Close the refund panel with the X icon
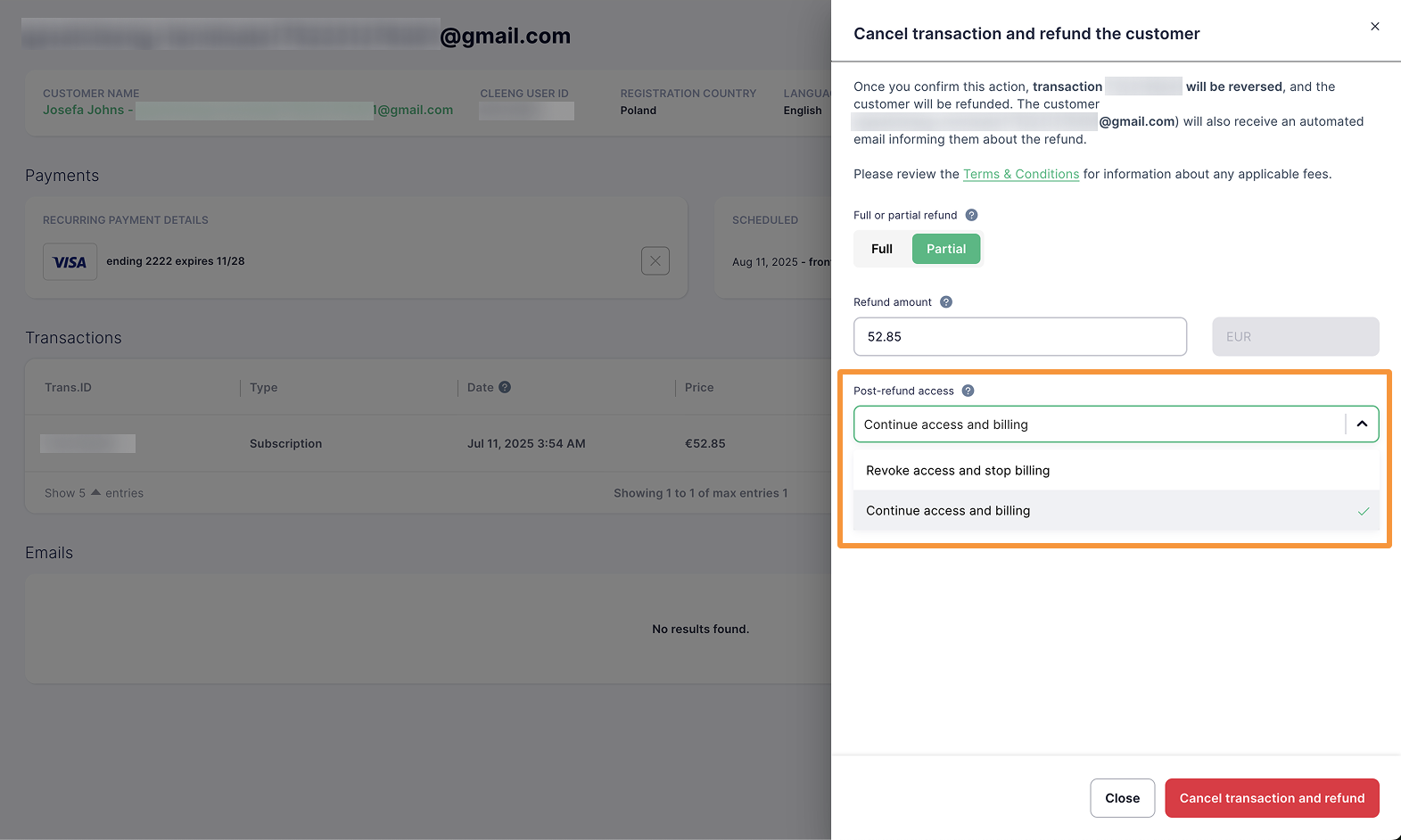This screenshot has height=840, width=1401. click(1374, 27)
